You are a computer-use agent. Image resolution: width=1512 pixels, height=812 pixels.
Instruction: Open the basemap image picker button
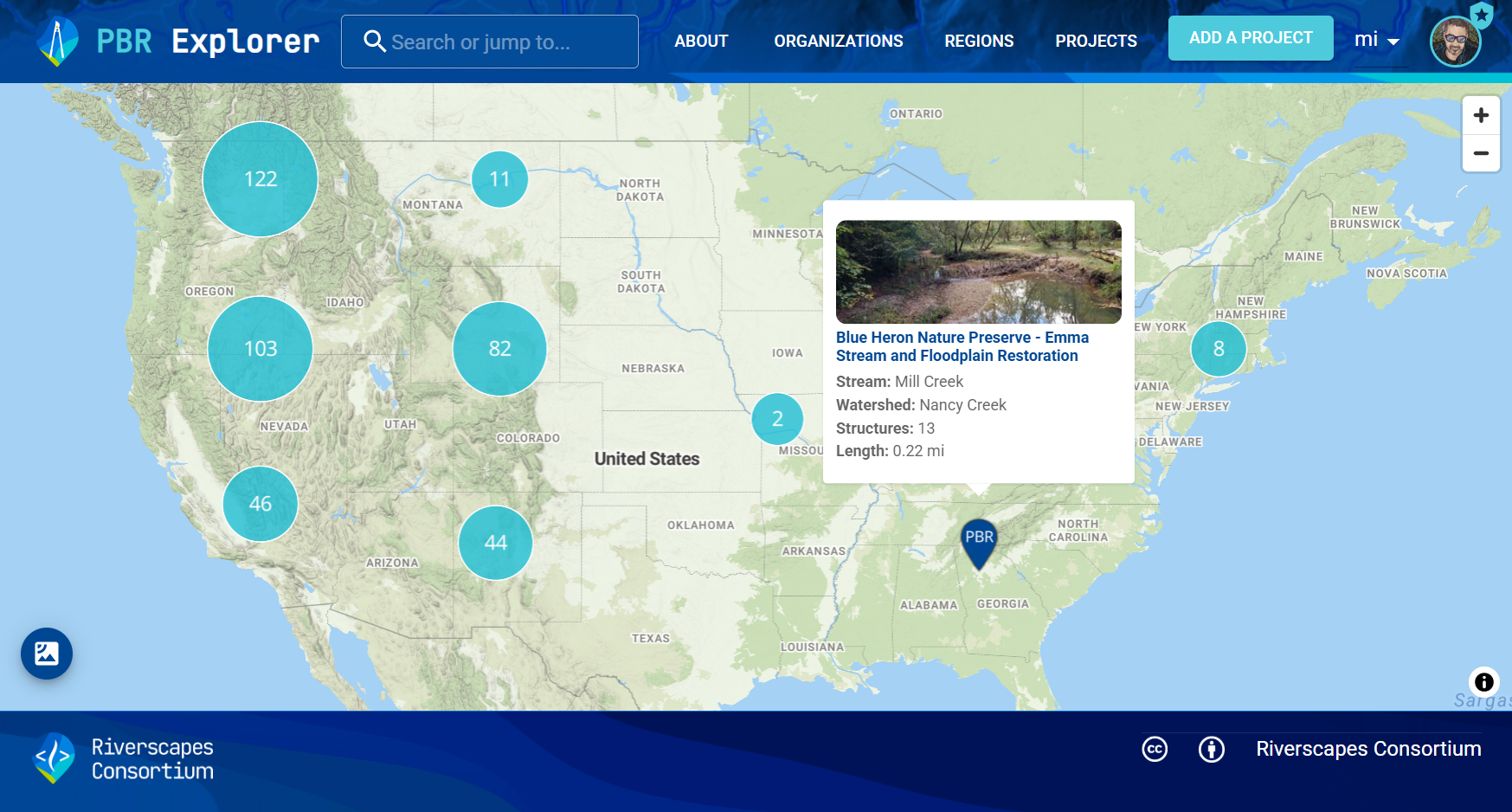(x=47, y=654)
